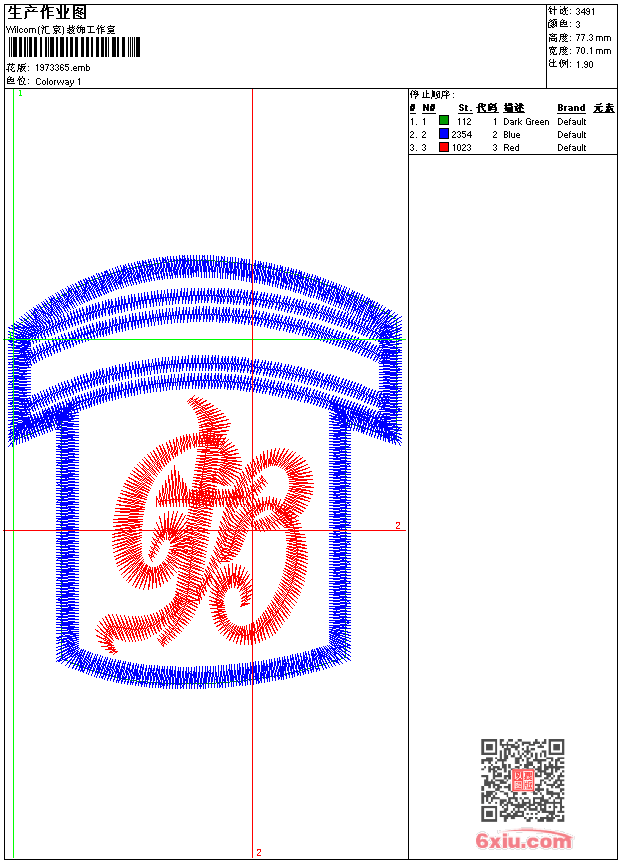The width and height of the screenshot is (620, 860).
Task: Click the '停止顺序:' heading
Action: pos(432,94)
